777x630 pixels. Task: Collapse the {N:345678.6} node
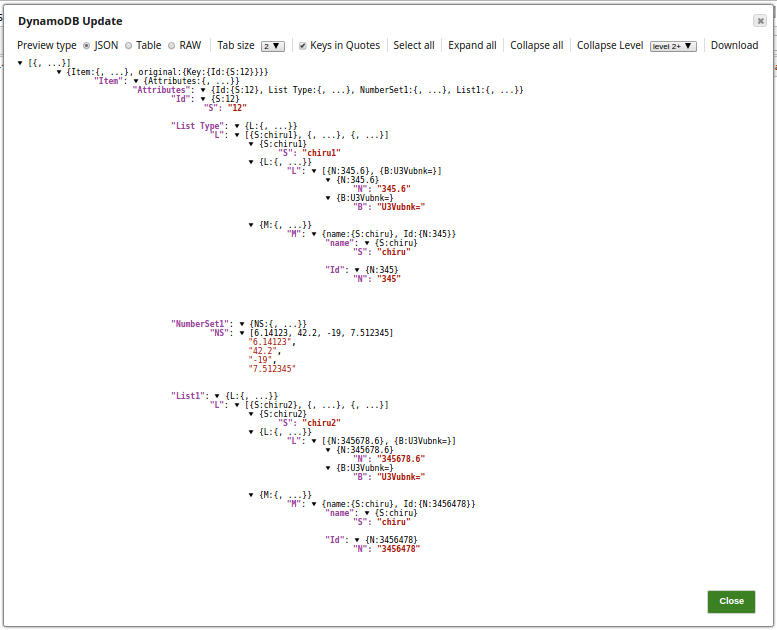pos(328,450)
